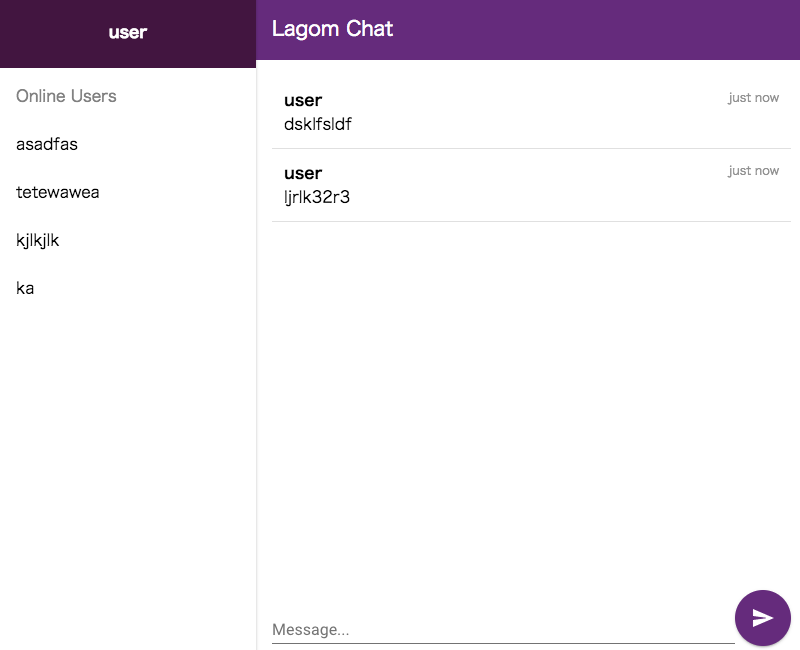Screen dimensions: 800x650
Task: Select online user tetewawea
Action: [57, 192]
